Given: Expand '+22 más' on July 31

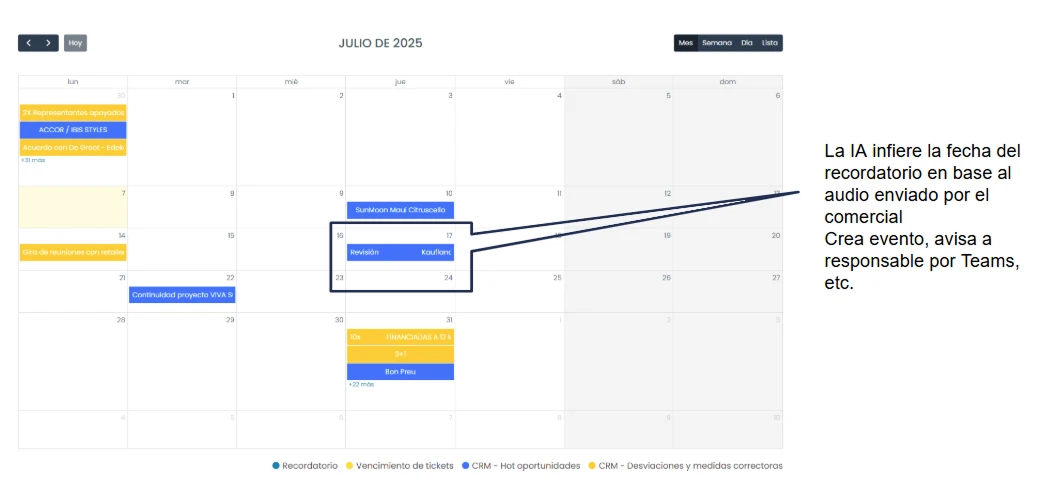Looking at the screenshot, I should [361, 384].
